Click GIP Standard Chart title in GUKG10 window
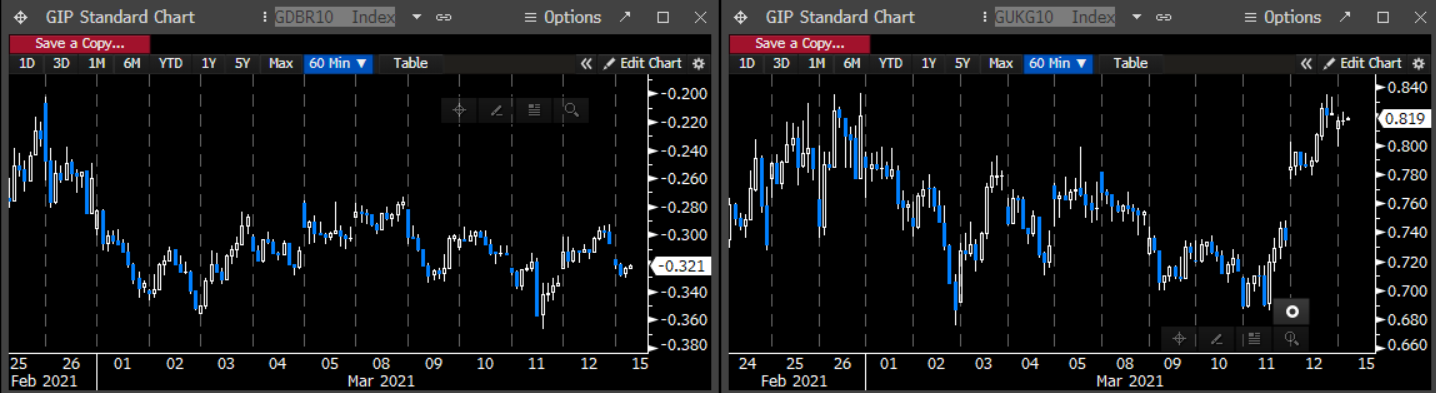Image resolution: width=1436 pixels, height=393 pixels. click(x=840, y=17)
